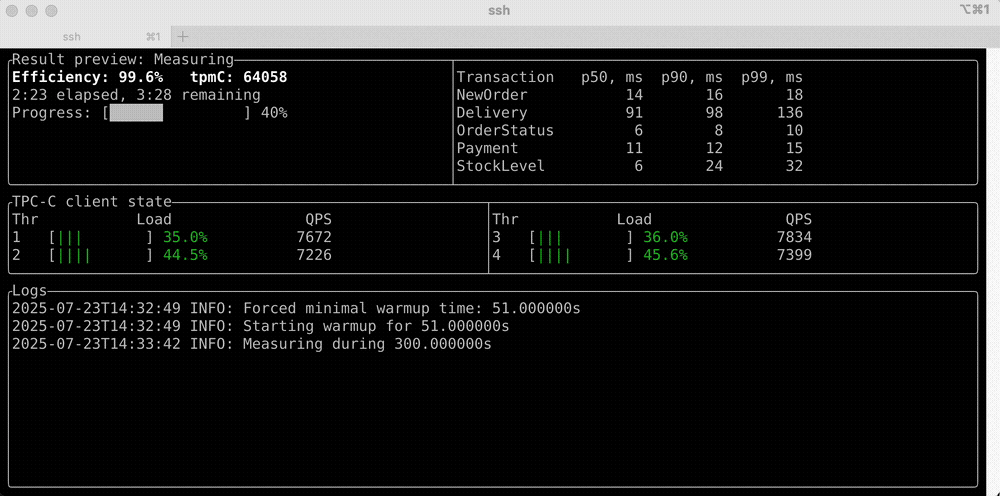Minimize the terminal window
Image resolution: width=1000 pixels, height=496 pixels.
(34, 10)
